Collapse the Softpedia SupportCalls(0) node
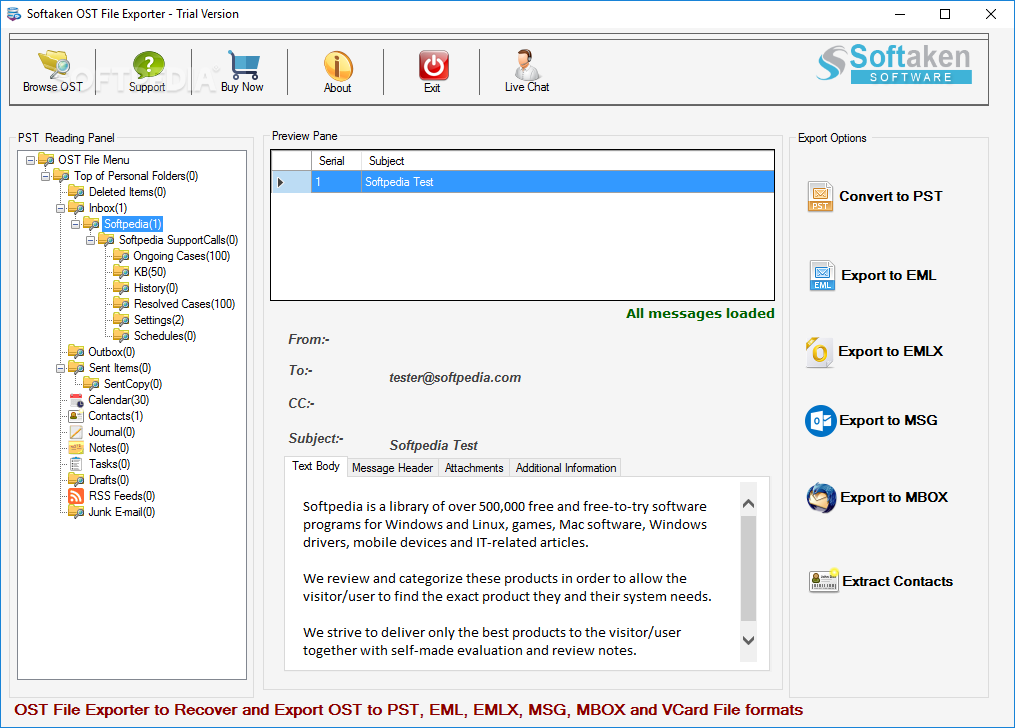This screenshot has width=1015, height=728. click(x=90, y=240)
